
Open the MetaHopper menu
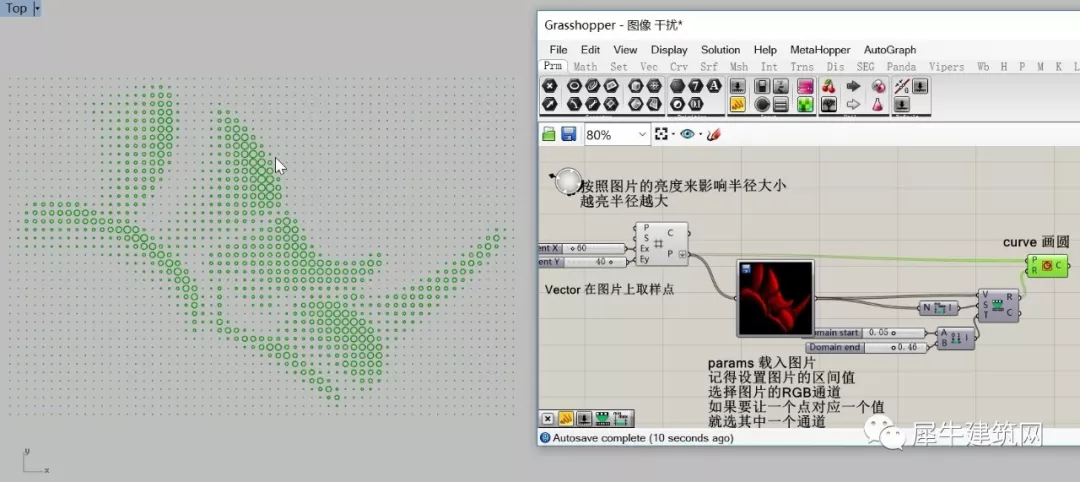(820, 50)
